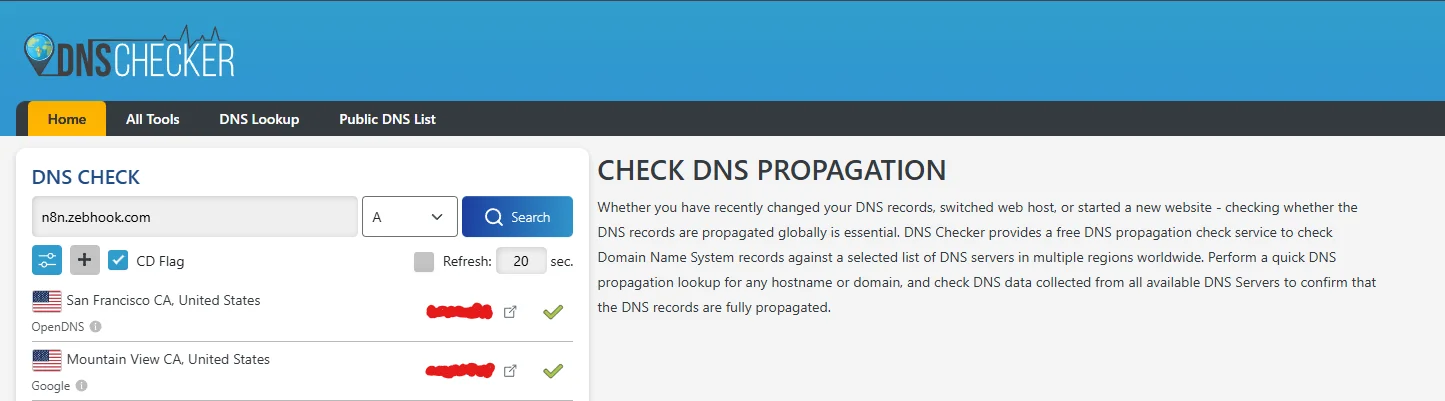Image resolution: width=1445 pixels, height=401 pixels.
Task: Go to the DNS Lookup menu item
Action: click(x=259, y=119)
